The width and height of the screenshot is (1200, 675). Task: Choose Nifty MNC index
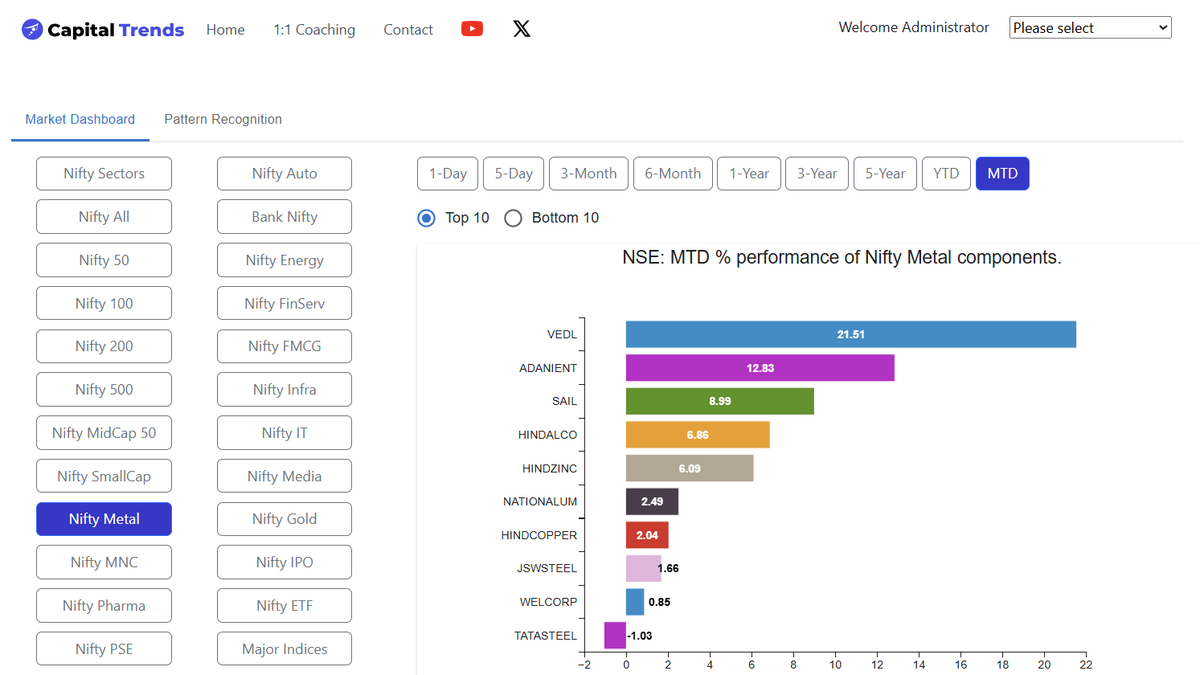[x=104, y=562]
